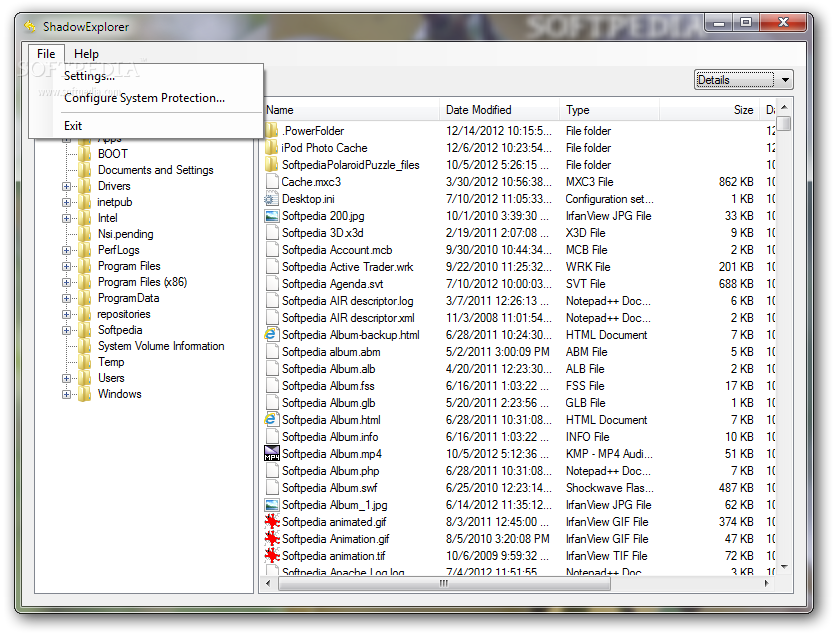Expand the Windows tree node
Viewport: 834px width, 634px height.
pyautogui.click(x=66, y=395)
